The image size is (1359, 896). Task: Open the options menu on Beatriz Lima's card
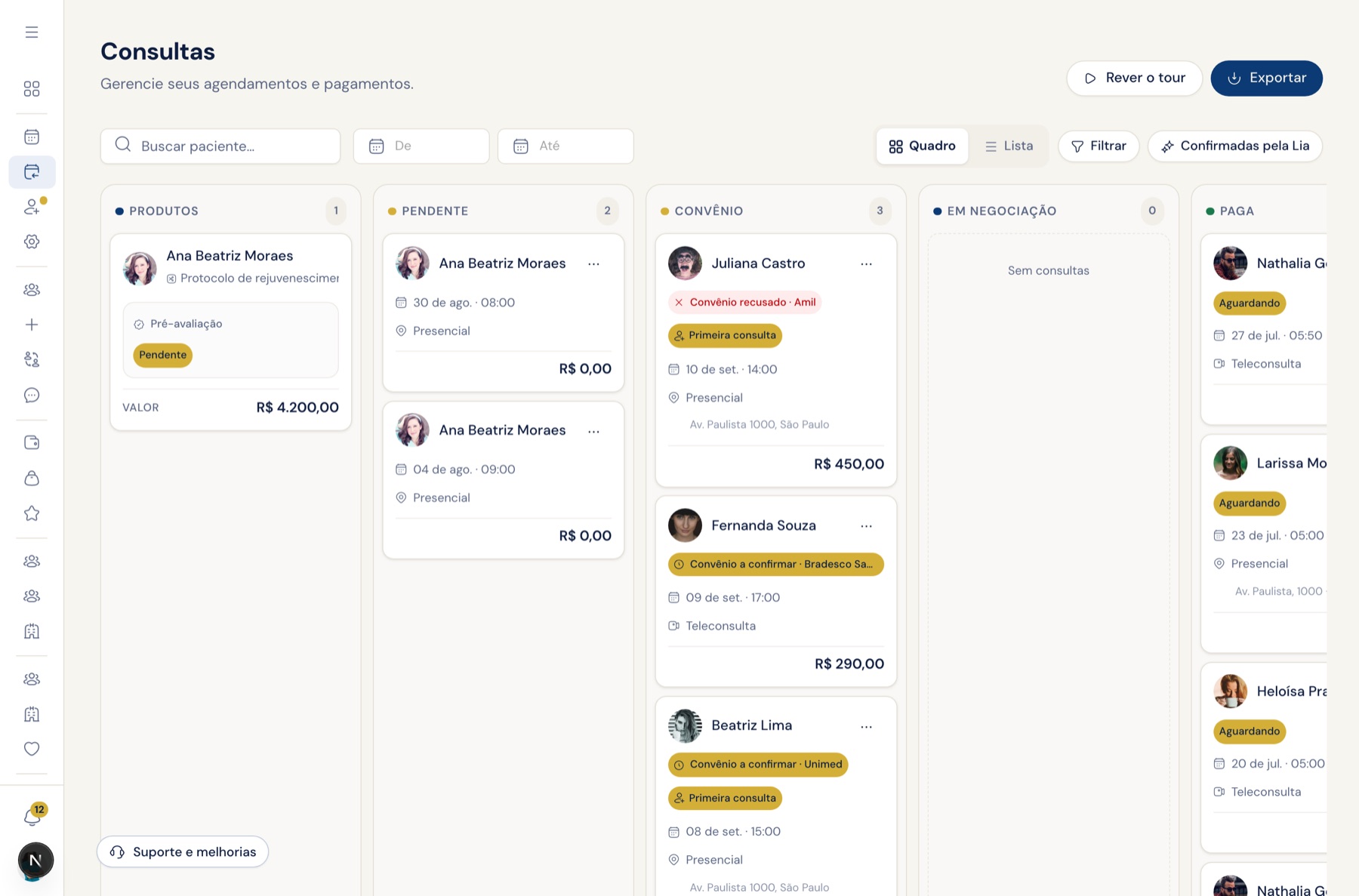(x=866, y=726)
